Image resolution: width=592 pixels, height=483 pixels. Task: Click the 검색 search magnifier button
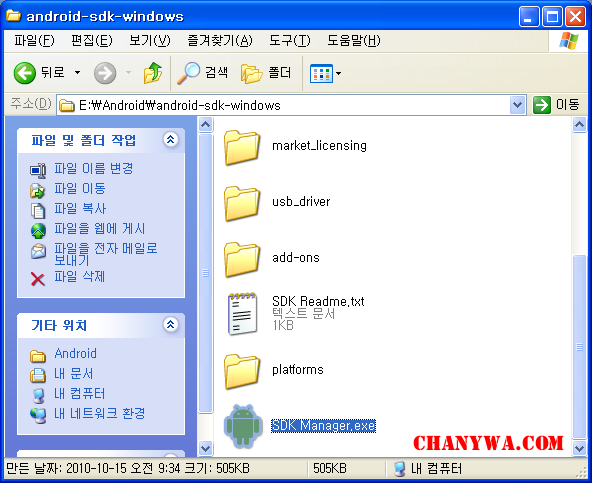202,73
